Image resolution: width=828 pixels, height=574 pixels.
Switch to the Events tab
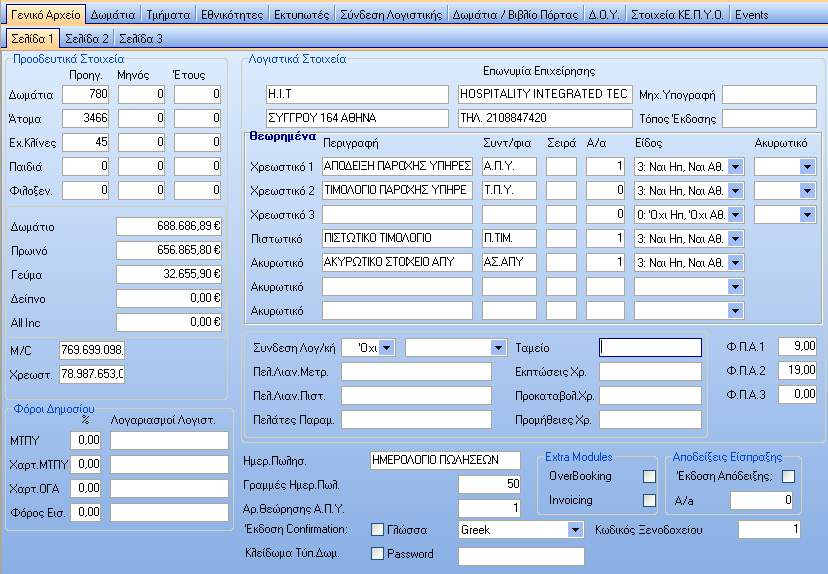pos(751,15)
